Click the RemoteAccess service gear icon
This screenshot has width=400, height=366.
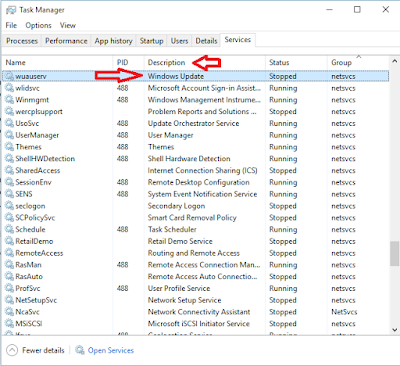tap(10, 253)
